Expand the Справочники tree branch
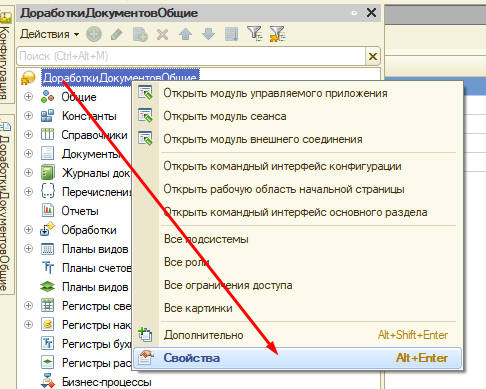 29,135
